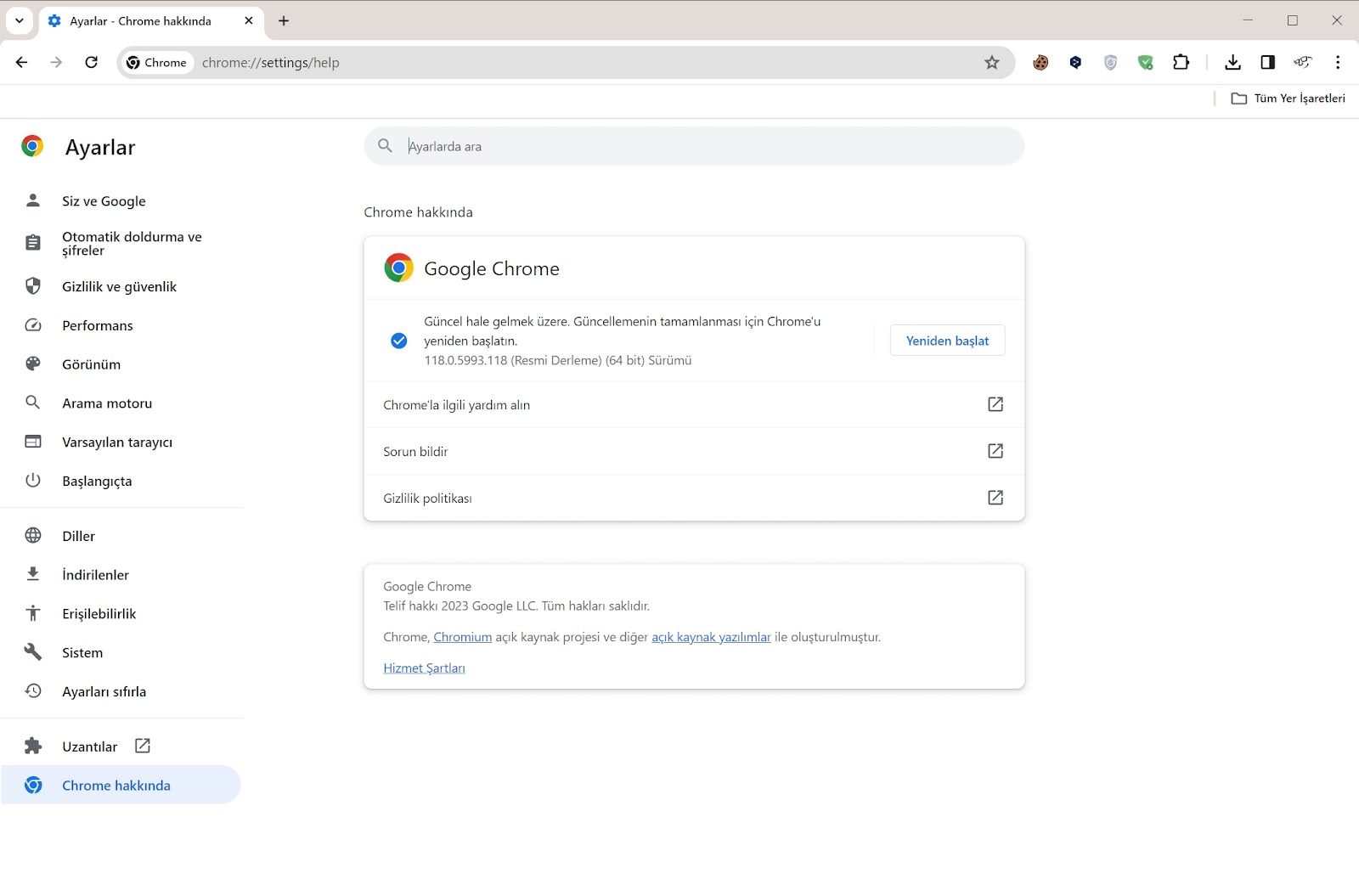The height and width of the screenshot is (896, 1359).
Task: Open Arama motoru settings
Action: pos(121,403)
